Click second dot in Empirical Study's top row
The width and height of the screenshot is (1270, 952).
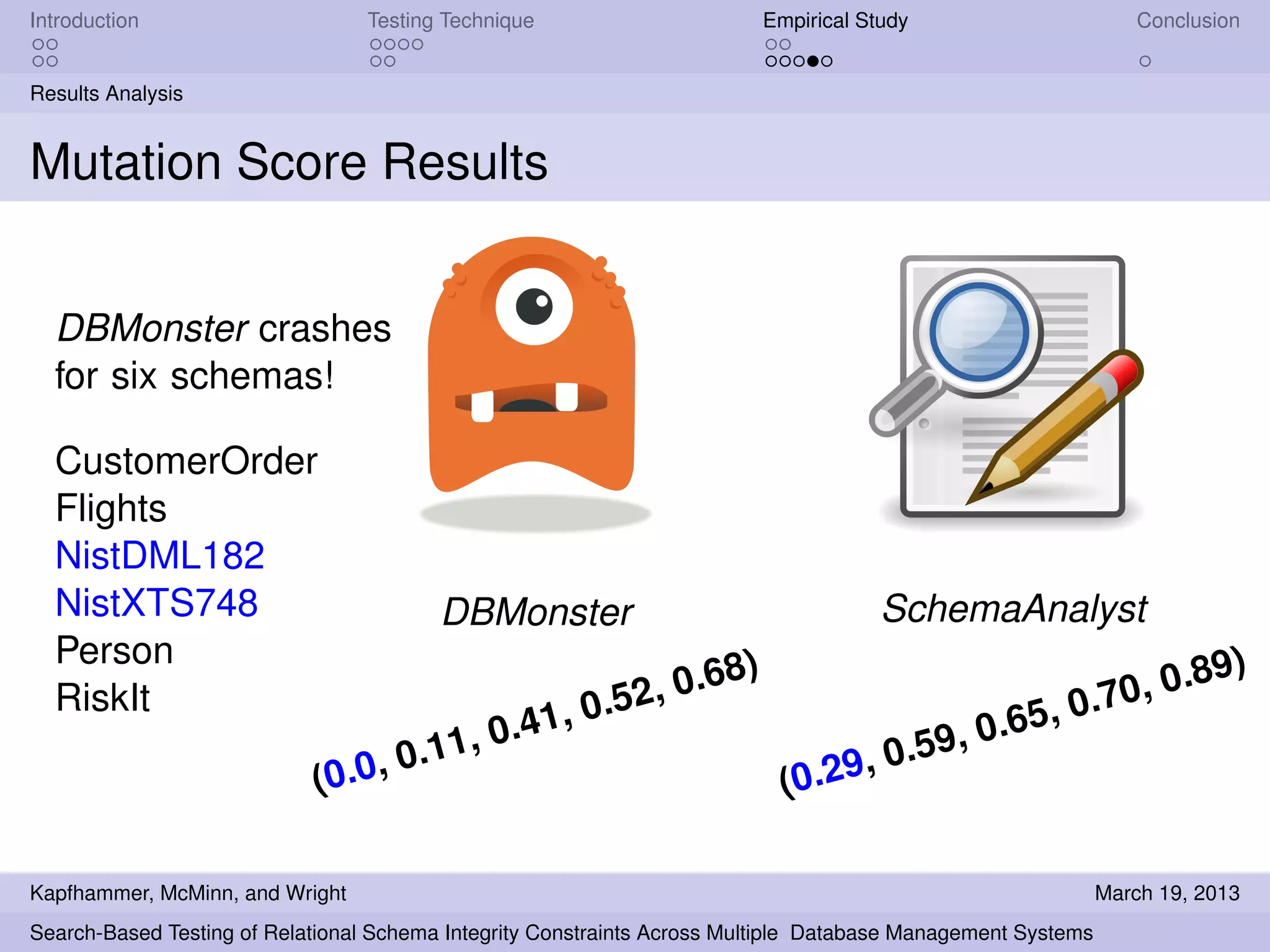coord(785,44)
